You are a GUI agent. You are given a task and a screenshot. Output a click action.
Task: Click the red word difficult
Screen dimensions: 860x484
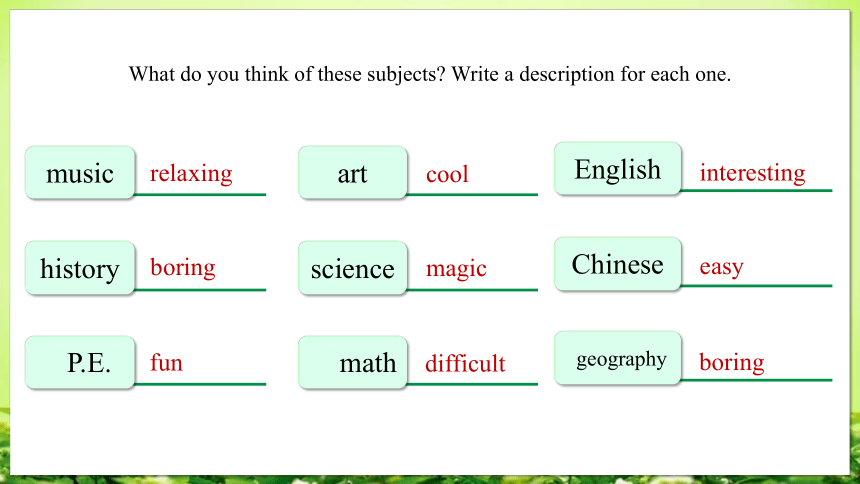pos(465,363)
